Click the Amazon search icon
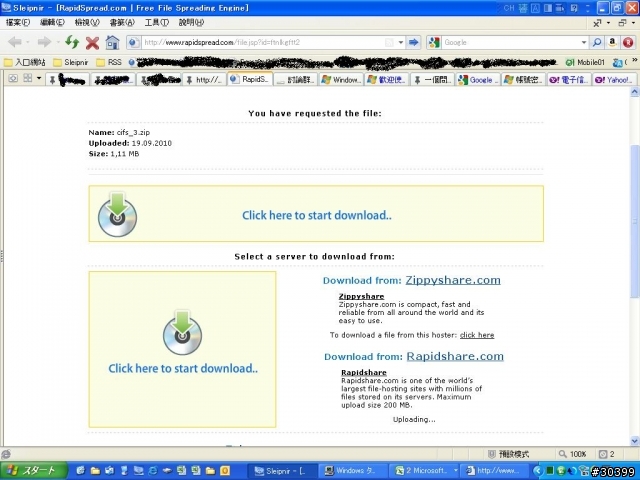This screenshot has height=480, width=640. point(612,42)
